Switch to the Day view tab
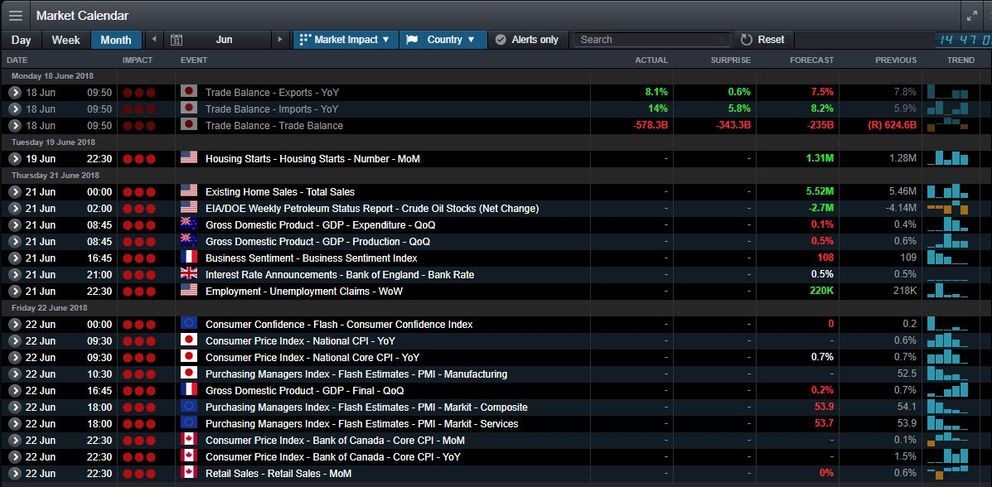This screenshot has height=487, width=992. pos(21,40)
